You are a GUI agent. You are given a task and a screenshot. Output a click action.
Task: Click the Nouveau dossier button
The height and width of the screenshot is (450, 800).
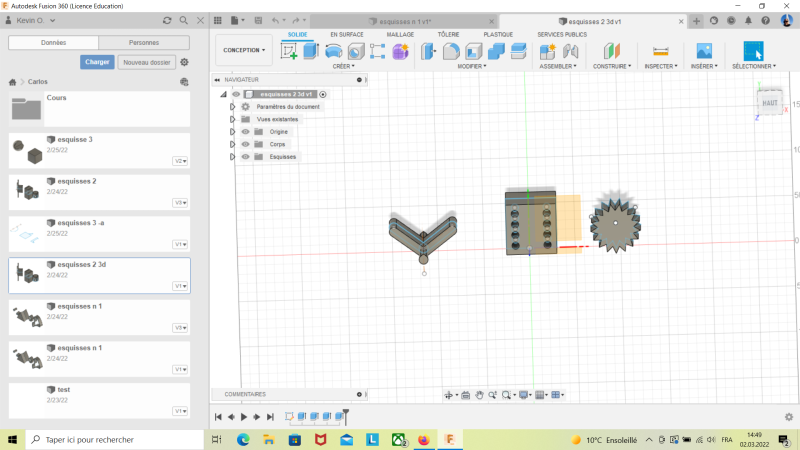coord(145,62)
